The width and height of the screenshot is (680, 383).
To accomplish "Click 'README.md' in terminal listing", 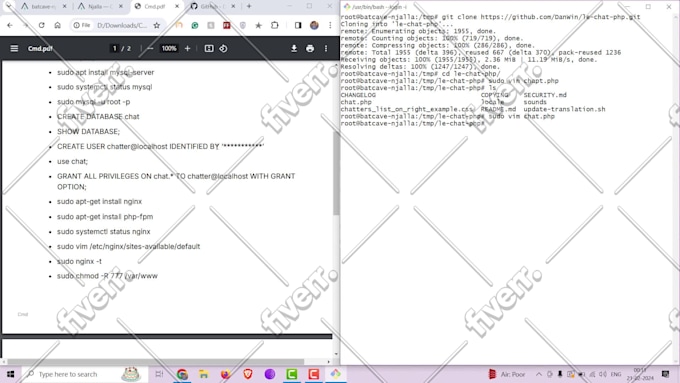I will point(498,109).
